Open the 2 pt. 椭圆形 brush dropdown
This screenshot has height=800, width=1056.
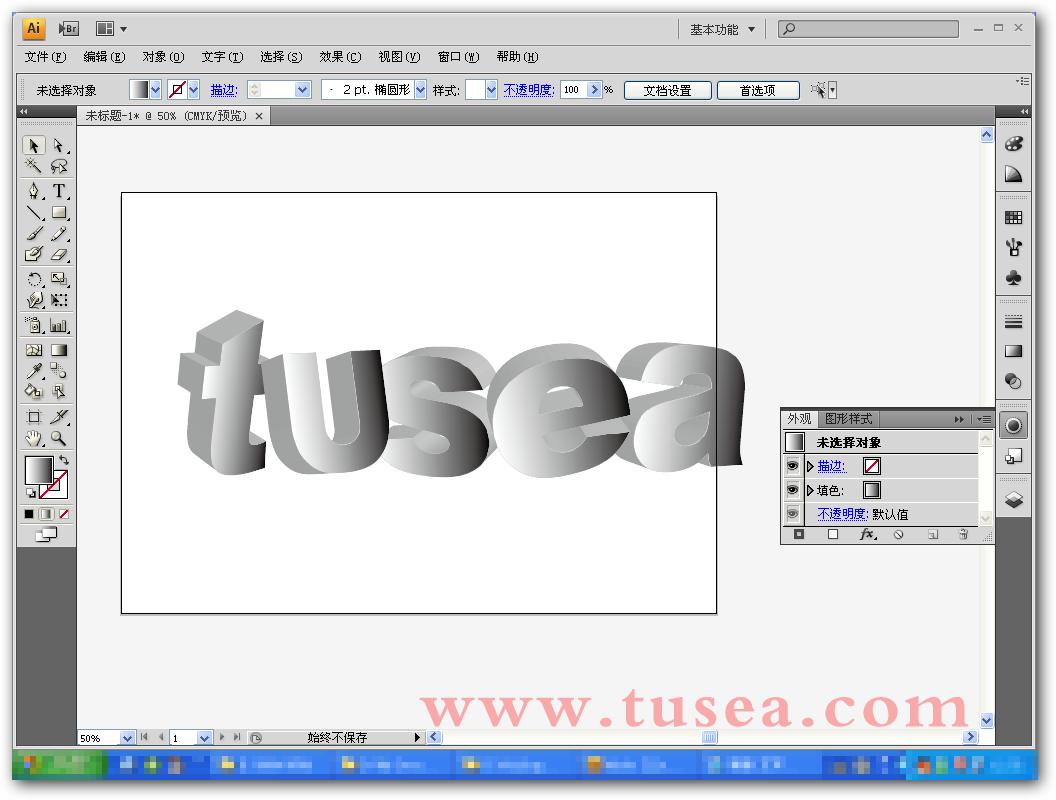click(420, 90)
